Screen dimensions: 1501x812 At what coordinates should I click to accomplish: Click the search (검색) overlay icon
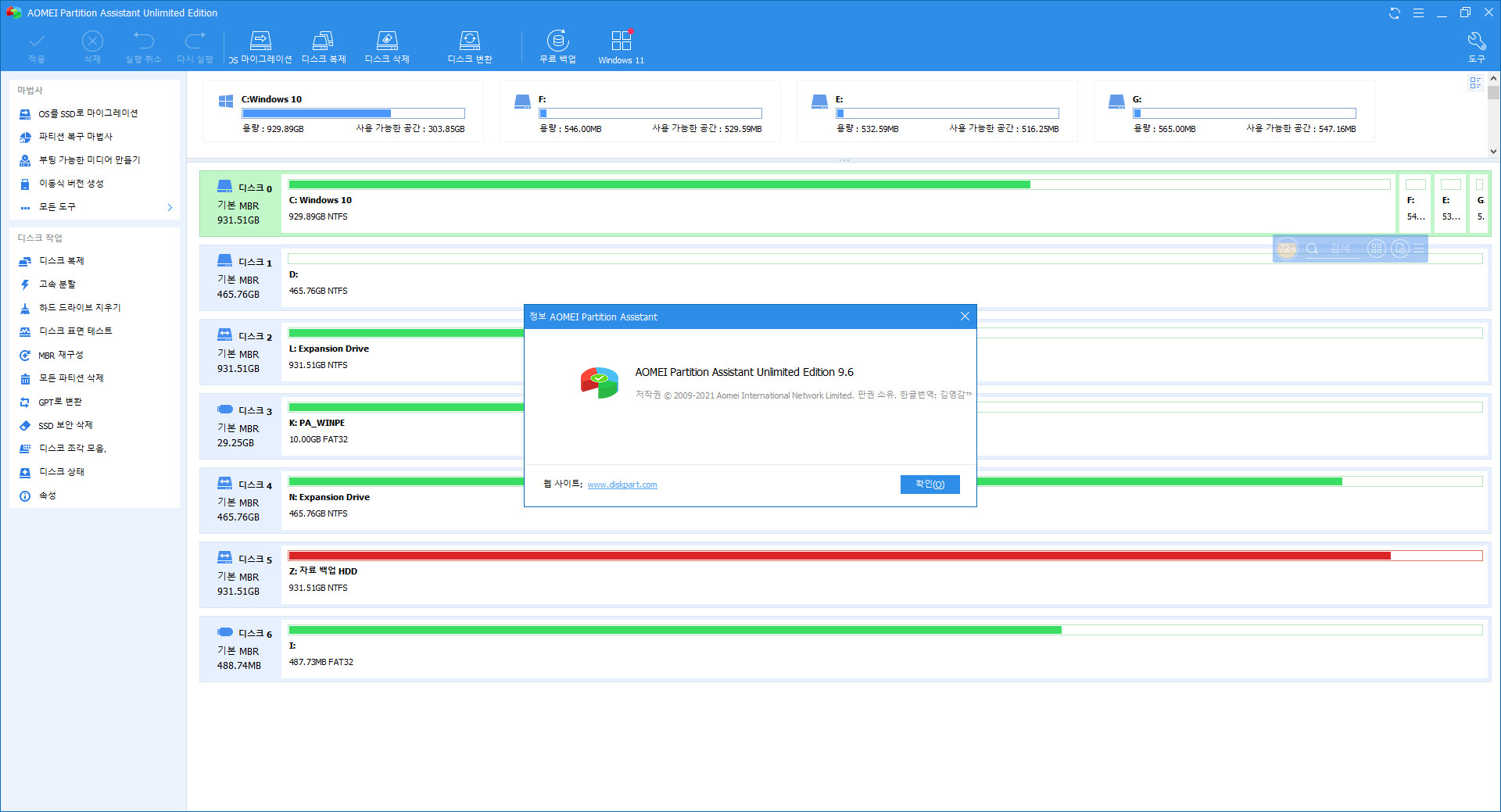tap(1313, 249)
